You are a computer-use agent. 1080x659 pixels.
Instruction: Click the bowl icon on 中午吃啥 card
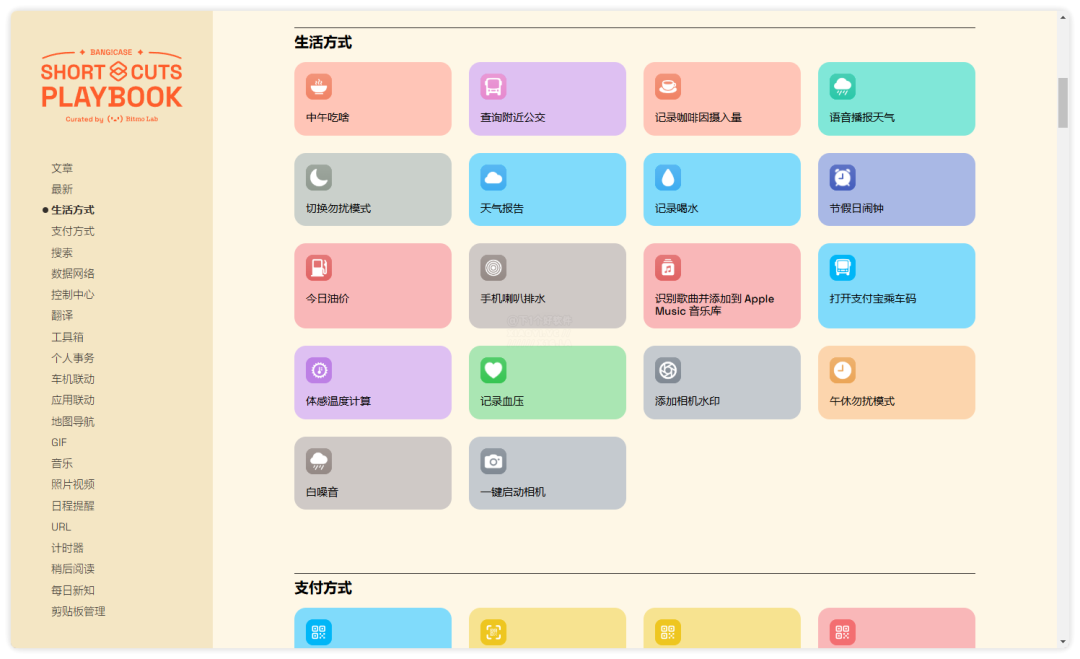319,87
